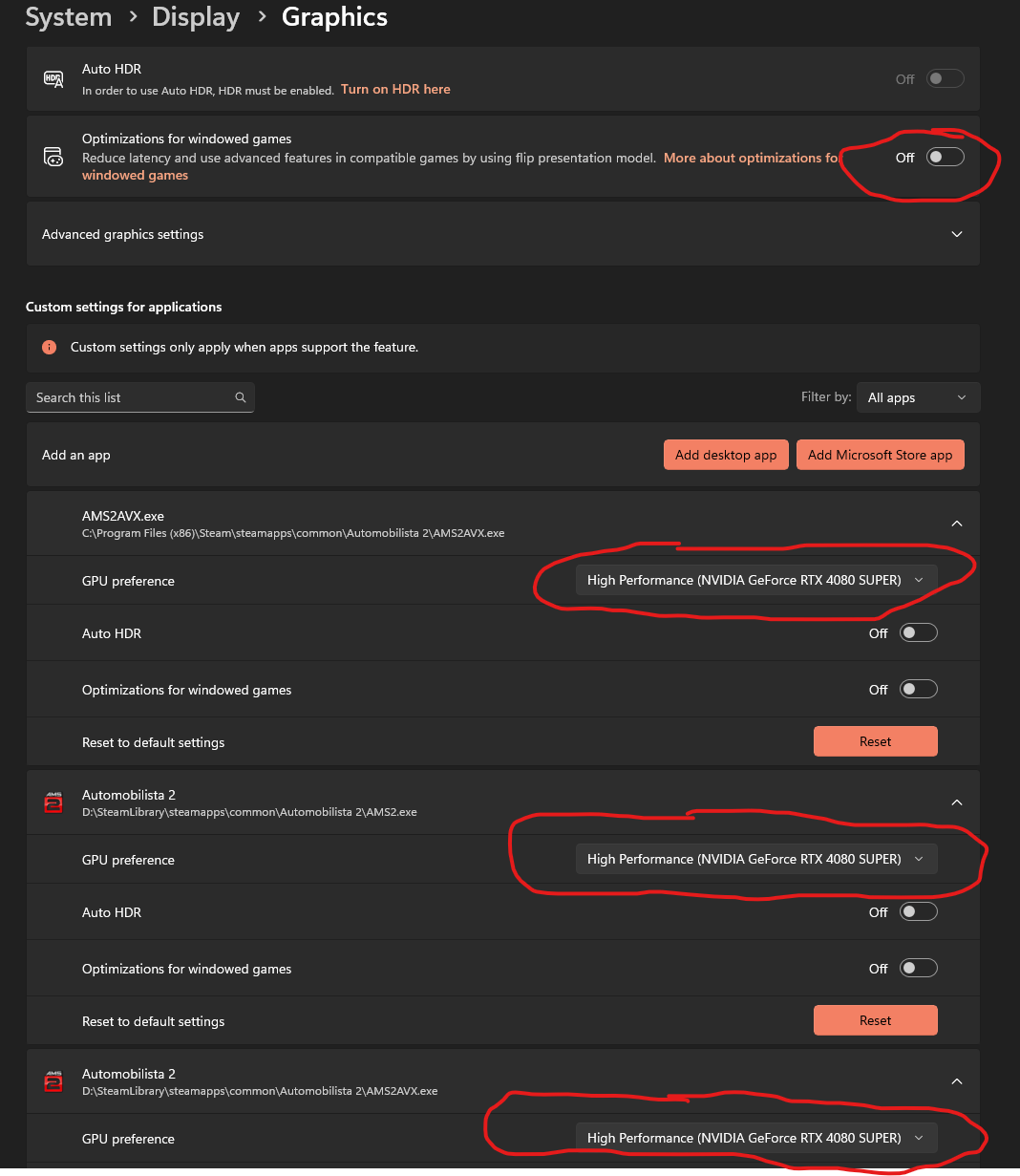
Task: Toggle the global Optimizations for windowed games switch
Action: [944, 158]
